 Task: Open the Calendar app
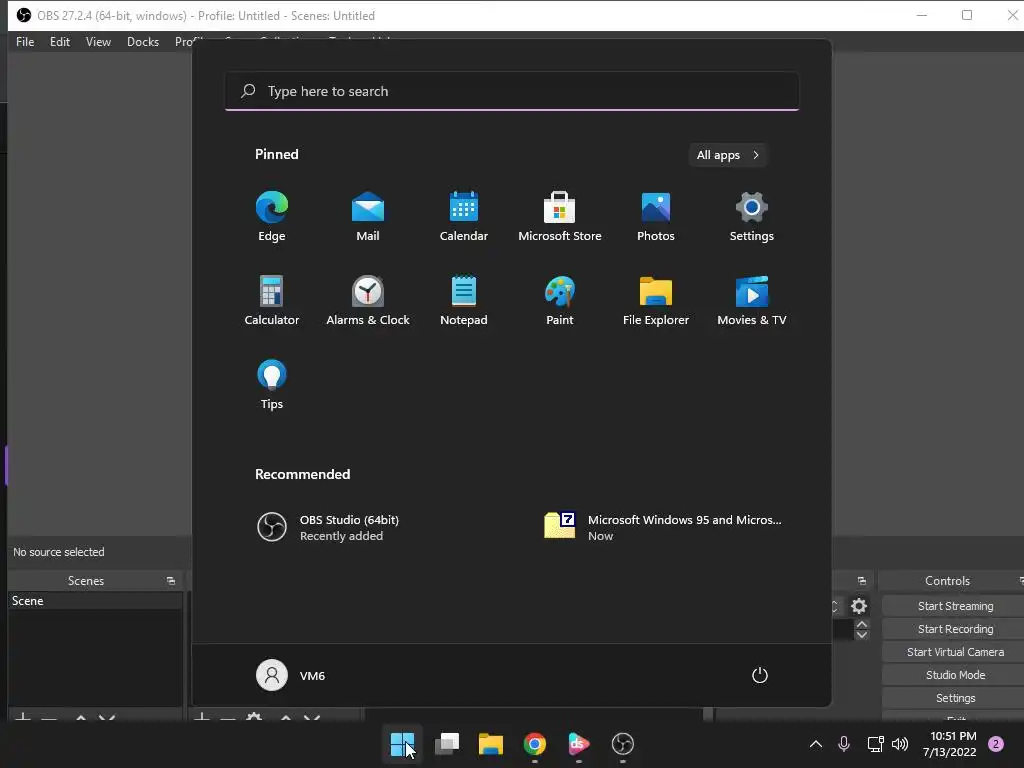point(464,217)
